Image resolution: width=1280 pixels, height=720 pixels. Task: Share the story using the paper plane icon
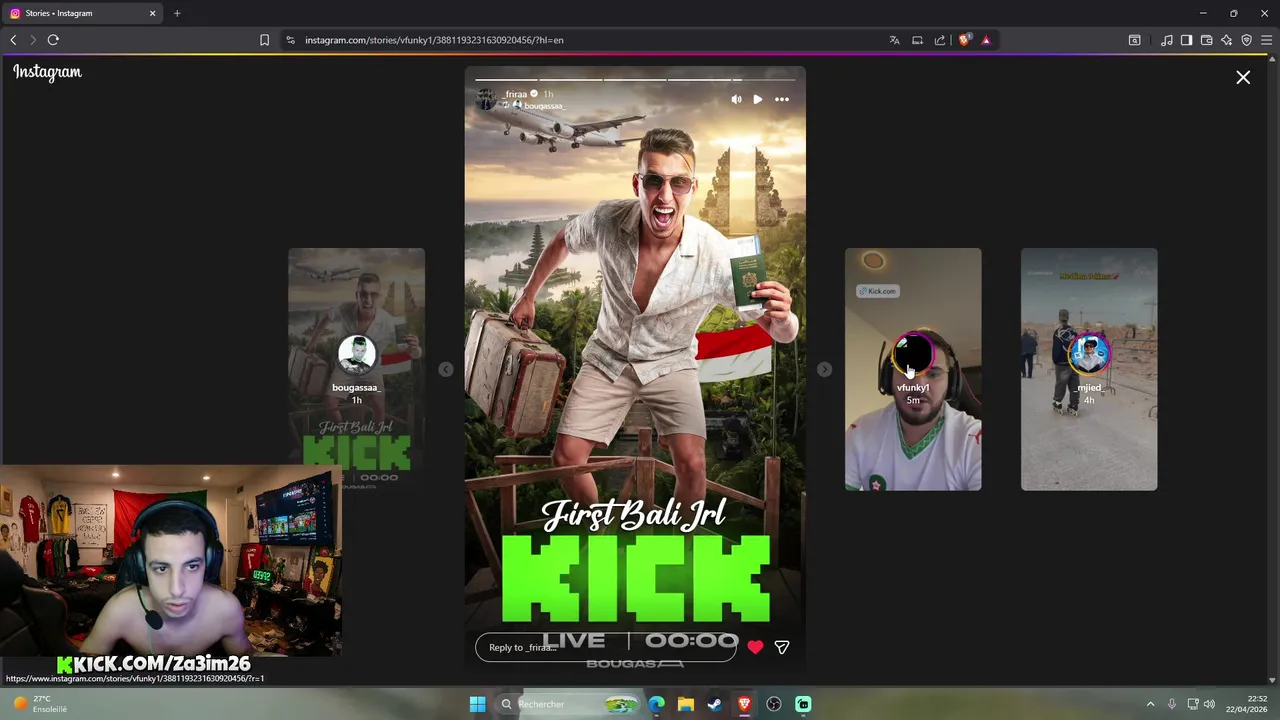(x=782, y=647)
